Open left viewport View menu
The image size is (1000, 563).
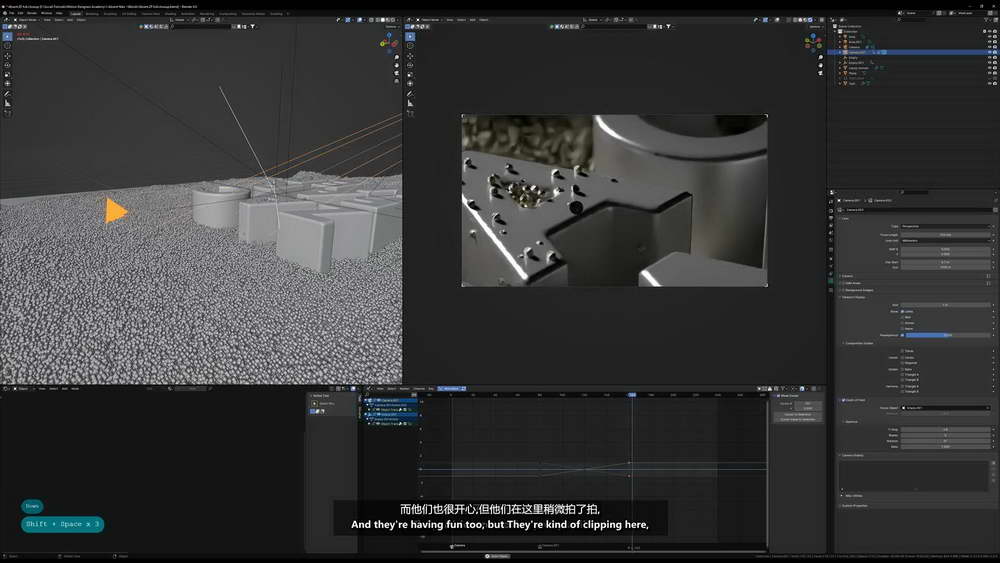coord(47,20)
